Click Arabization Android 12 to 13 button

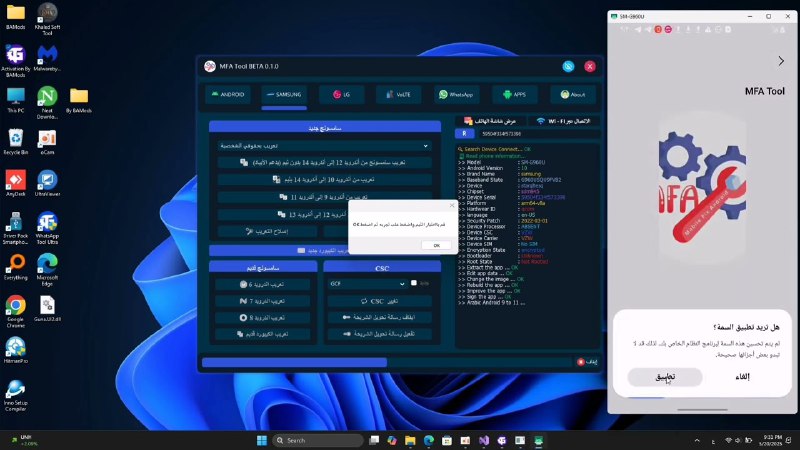(283, 214)
